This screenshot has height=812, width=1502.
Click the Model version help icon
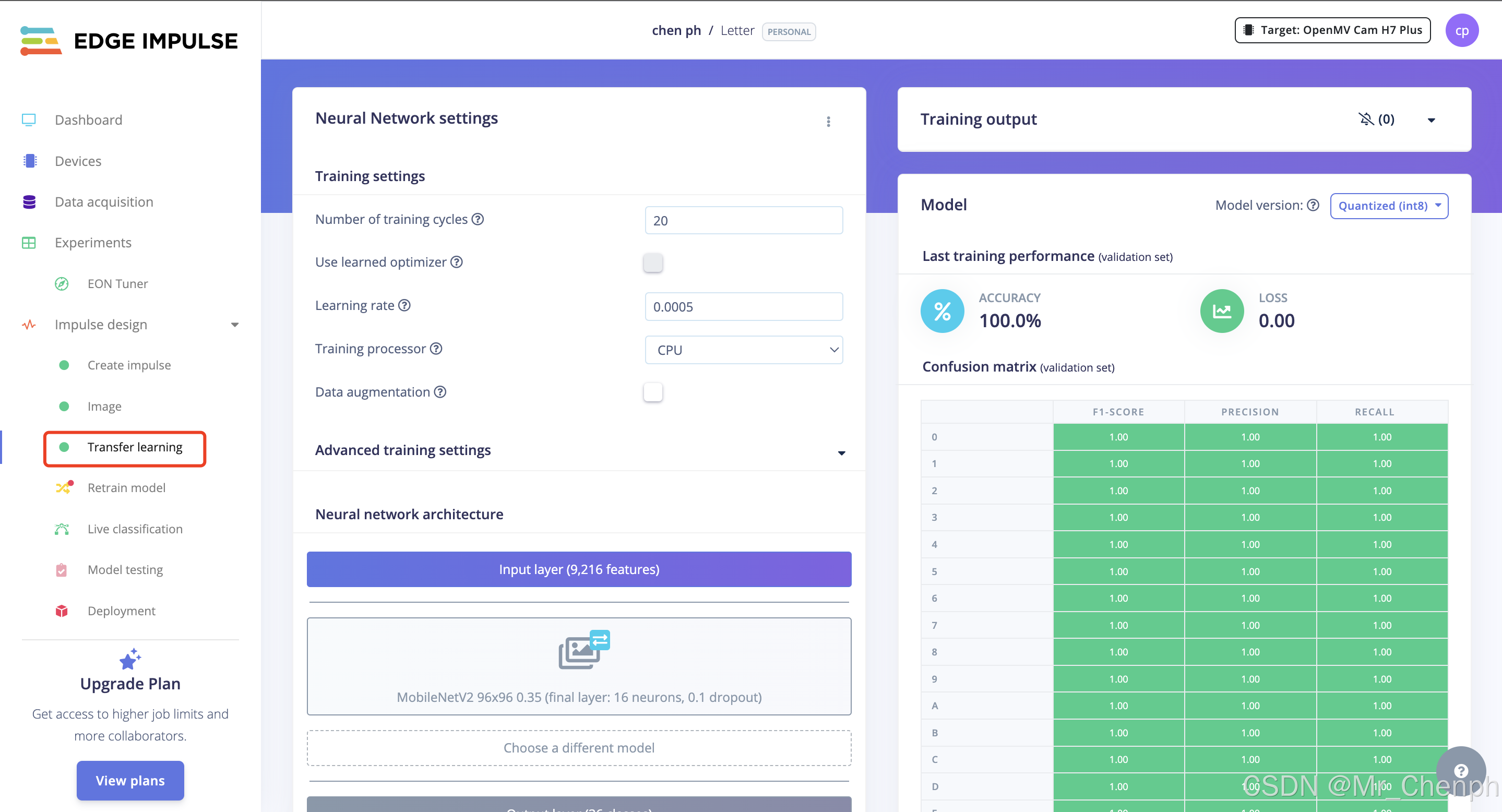tap(1313, 205)
